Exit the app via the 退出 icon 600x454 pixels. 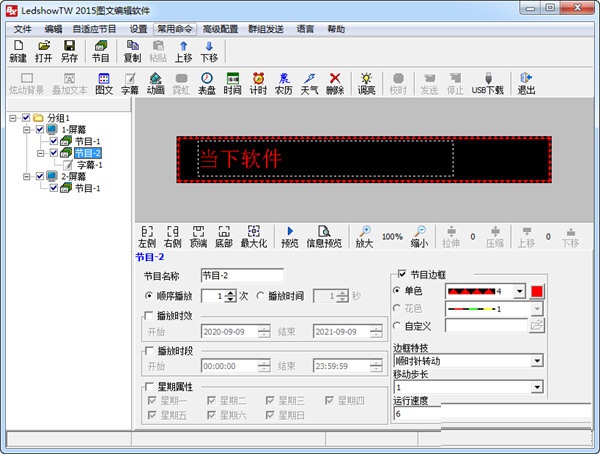(x=526, y=83)
